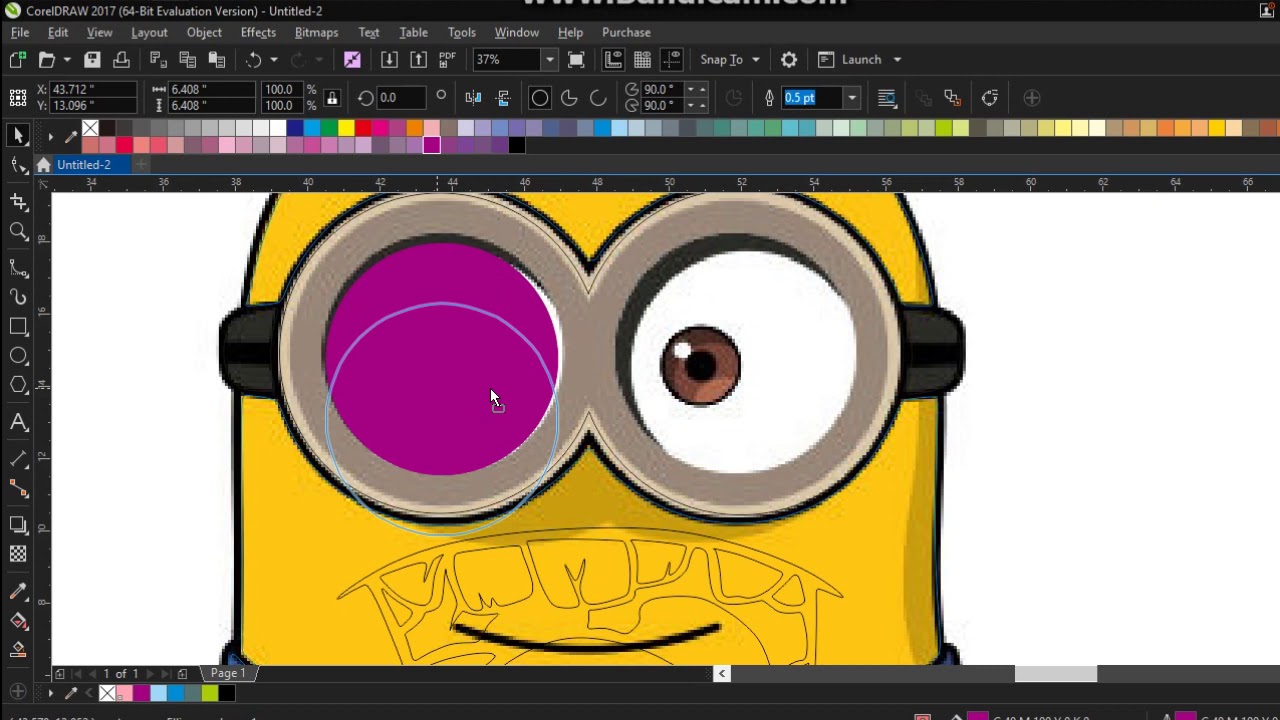Expand the Open button's arrow
The image size is (1280, 720).
pos(67,60)
